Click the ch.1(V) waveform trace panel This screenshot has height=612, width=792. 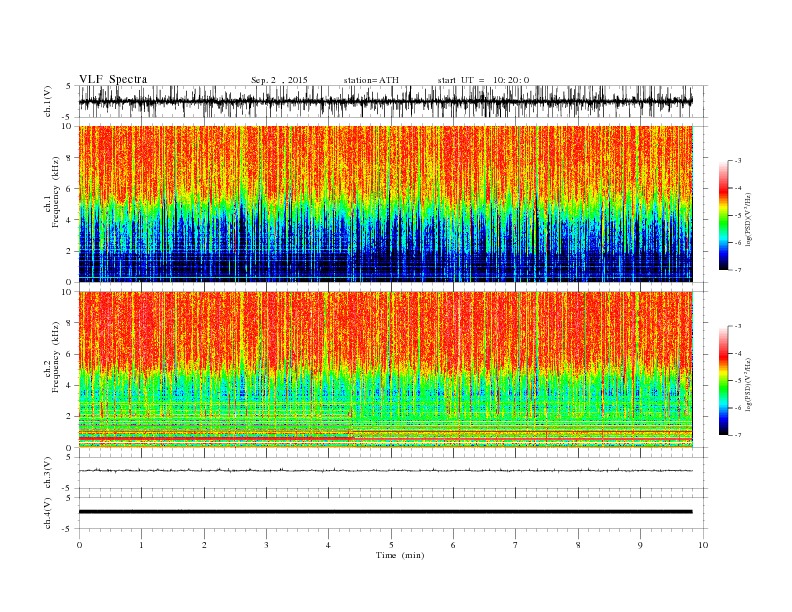(393, 101)
